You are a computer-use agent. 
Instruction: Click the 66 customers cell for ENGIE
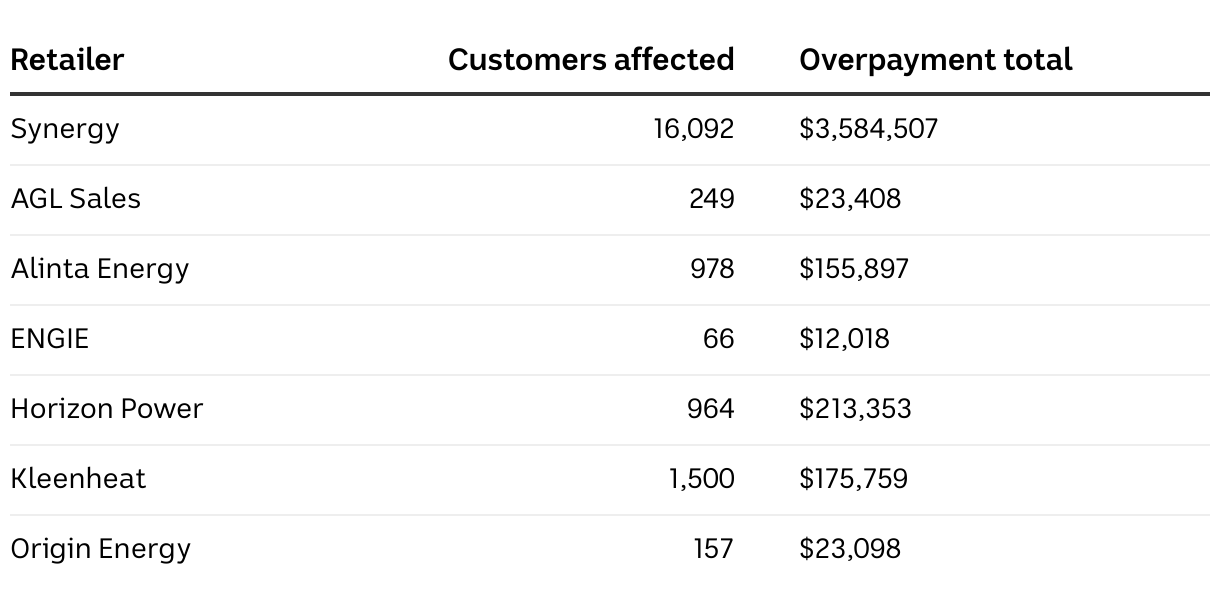[x=718, y=339]
